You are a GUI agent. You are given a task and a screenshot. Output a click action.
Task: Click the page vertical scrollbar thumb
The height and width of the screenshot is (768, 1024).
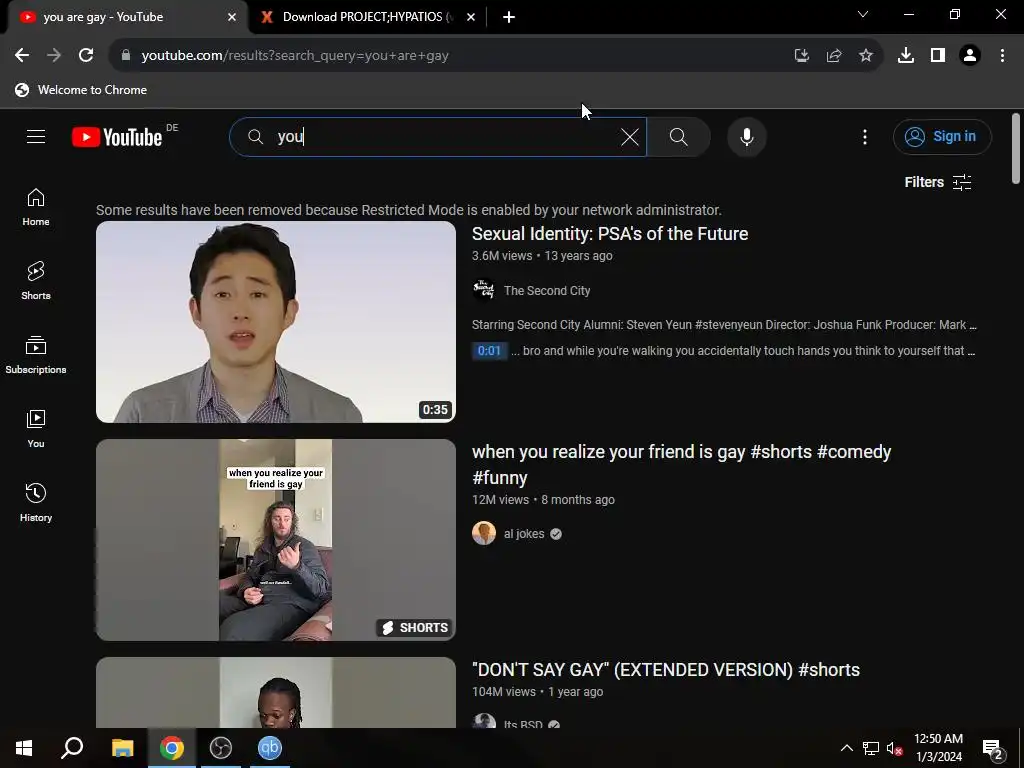1016,148
